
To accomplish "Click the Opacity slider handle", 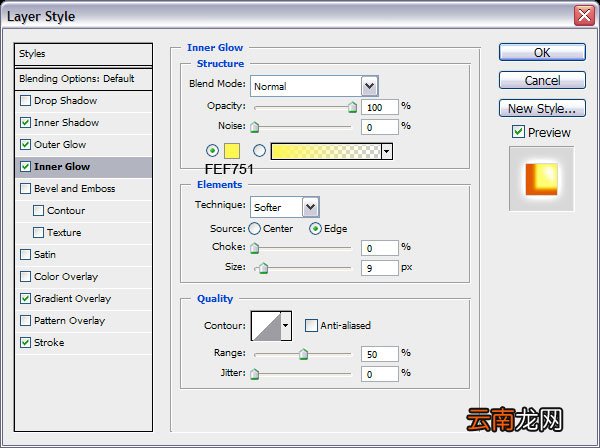I will tap(352, 108).
